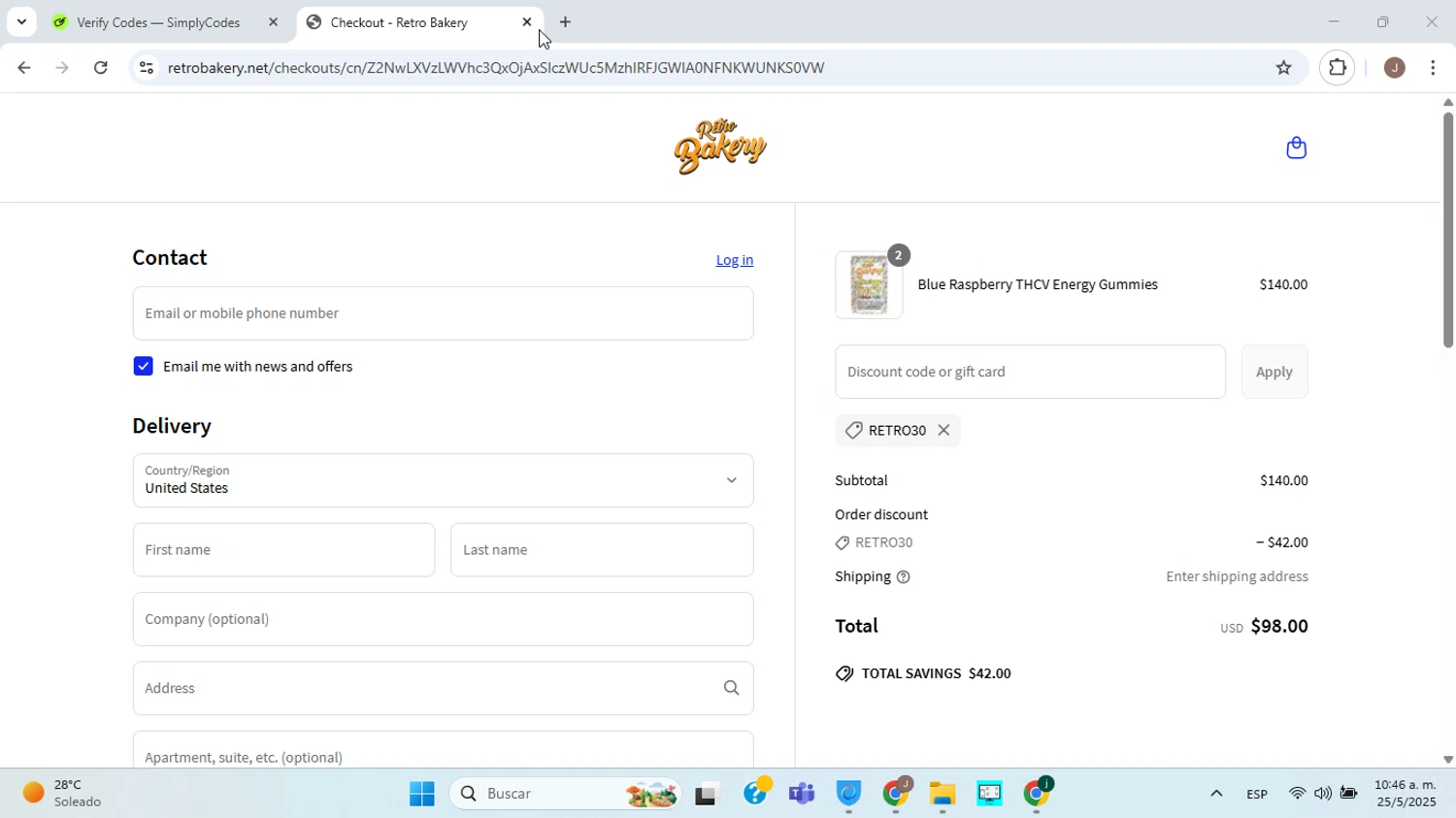Screen dimensions: 1456x818
Task: Click the forward navigation arrow
Action: click(x=62, y=68)
